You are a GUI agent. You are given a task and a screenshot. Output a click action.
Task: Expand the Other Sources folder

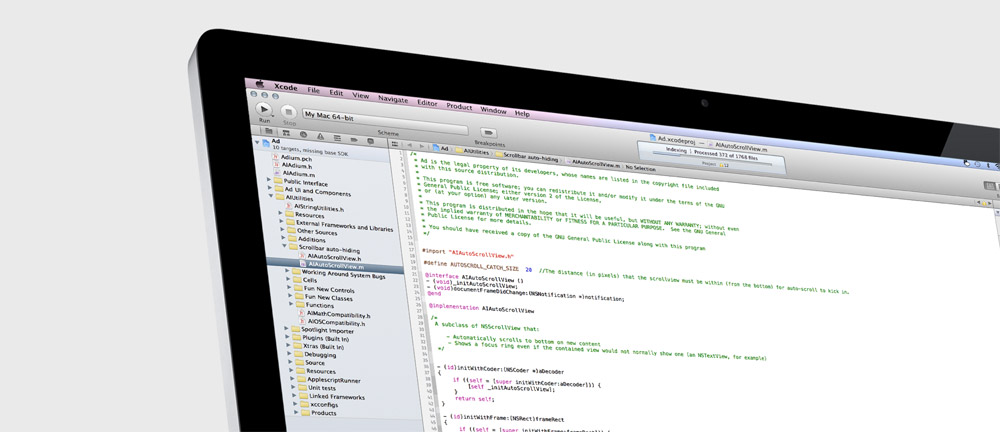pos(283,229)
